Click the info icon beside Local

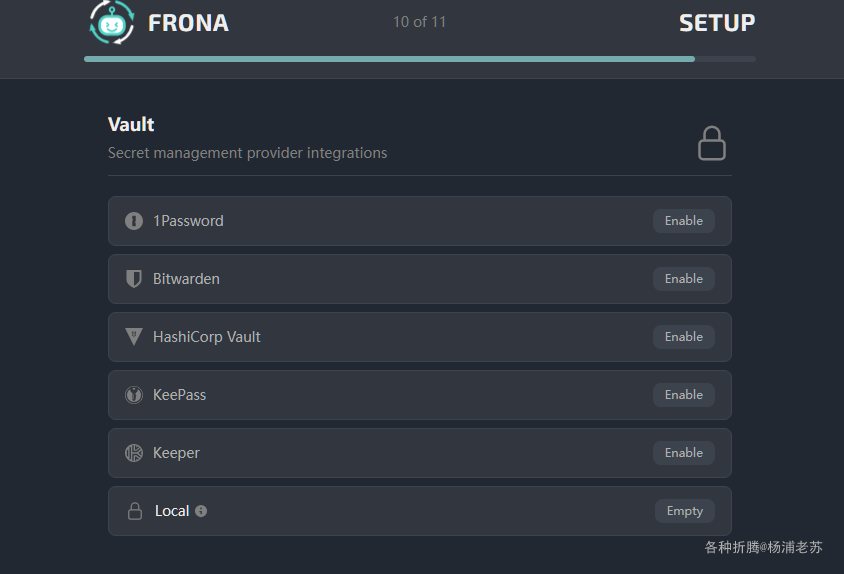pos(201,511)
